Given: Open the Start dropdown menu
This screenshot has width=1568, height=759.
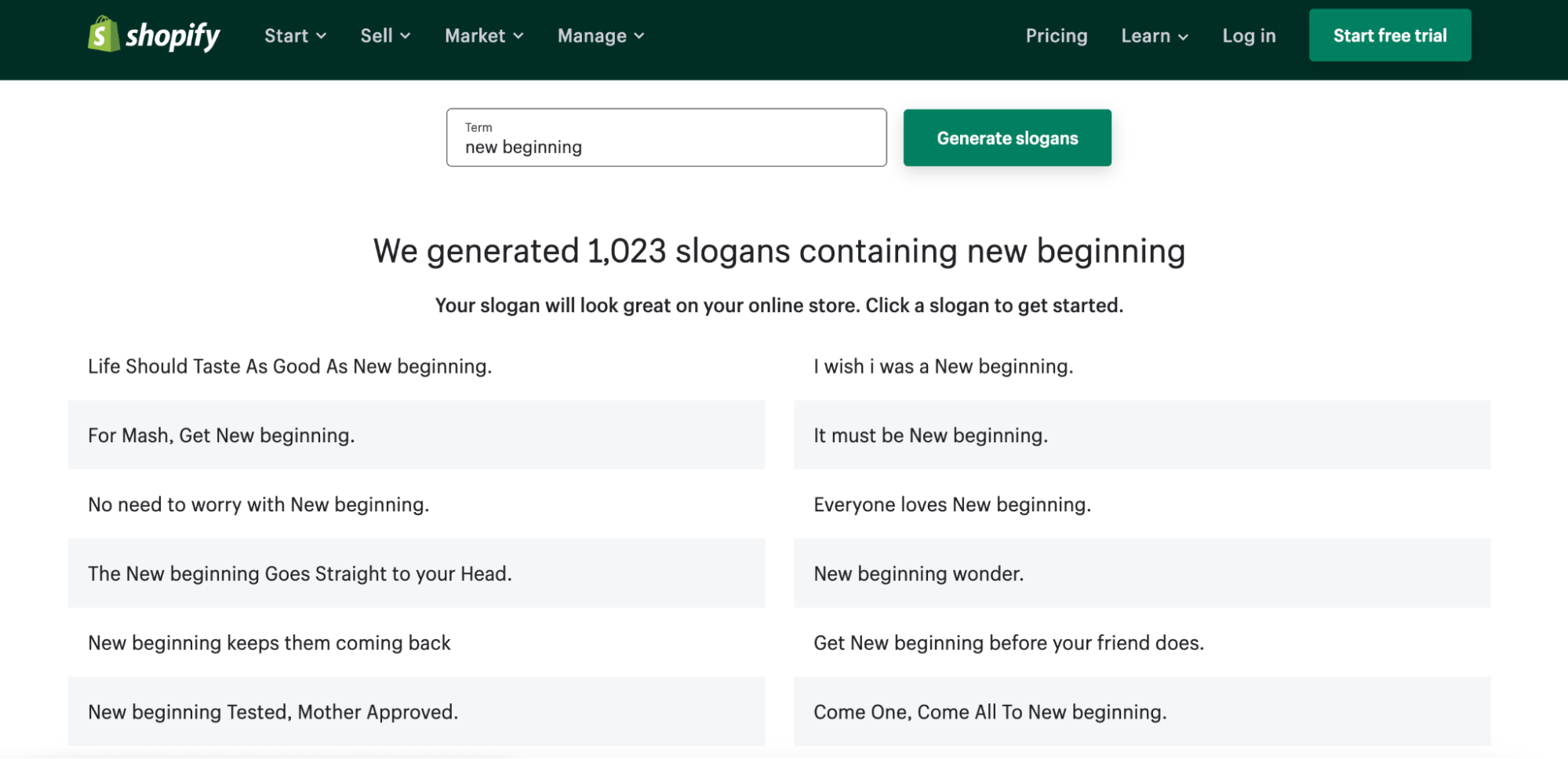Looking at the screenshot, I should click(295, 36).
